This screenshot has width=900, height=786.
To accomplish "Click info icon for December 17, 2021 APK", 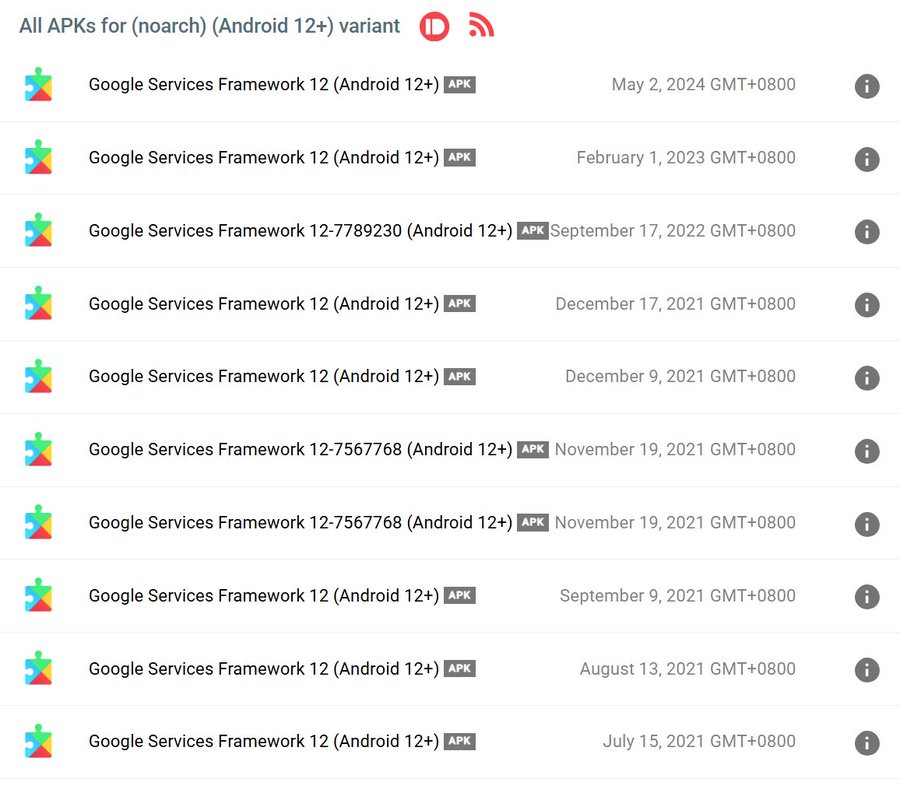I will tap(867, 305).
